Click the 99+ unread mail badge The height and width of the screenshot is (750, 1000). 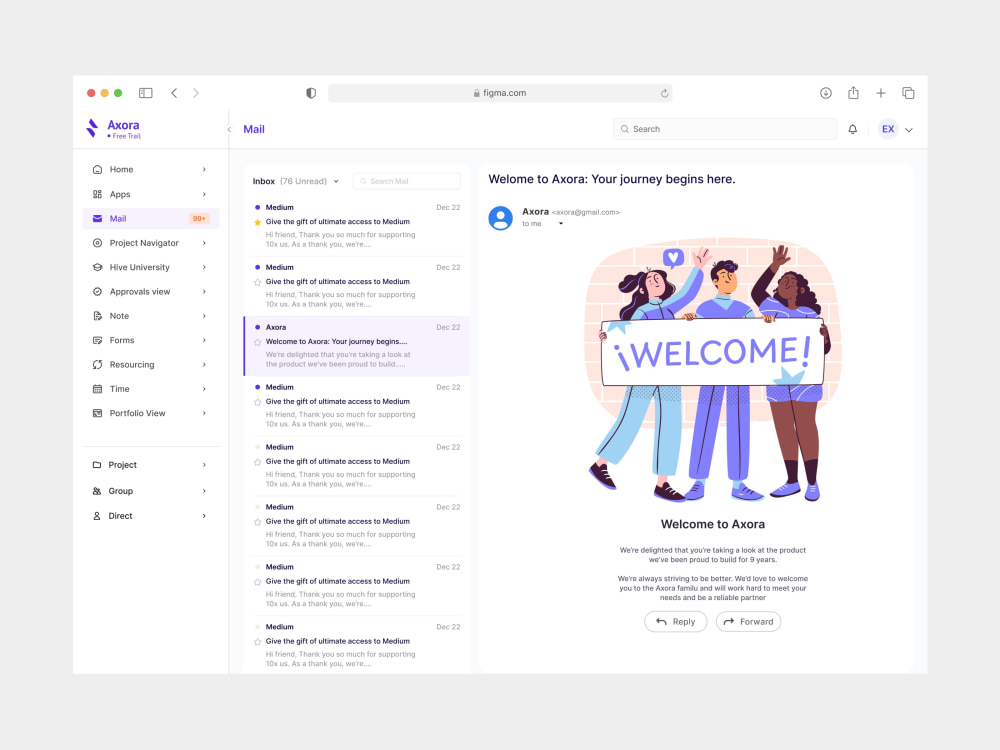199,219
